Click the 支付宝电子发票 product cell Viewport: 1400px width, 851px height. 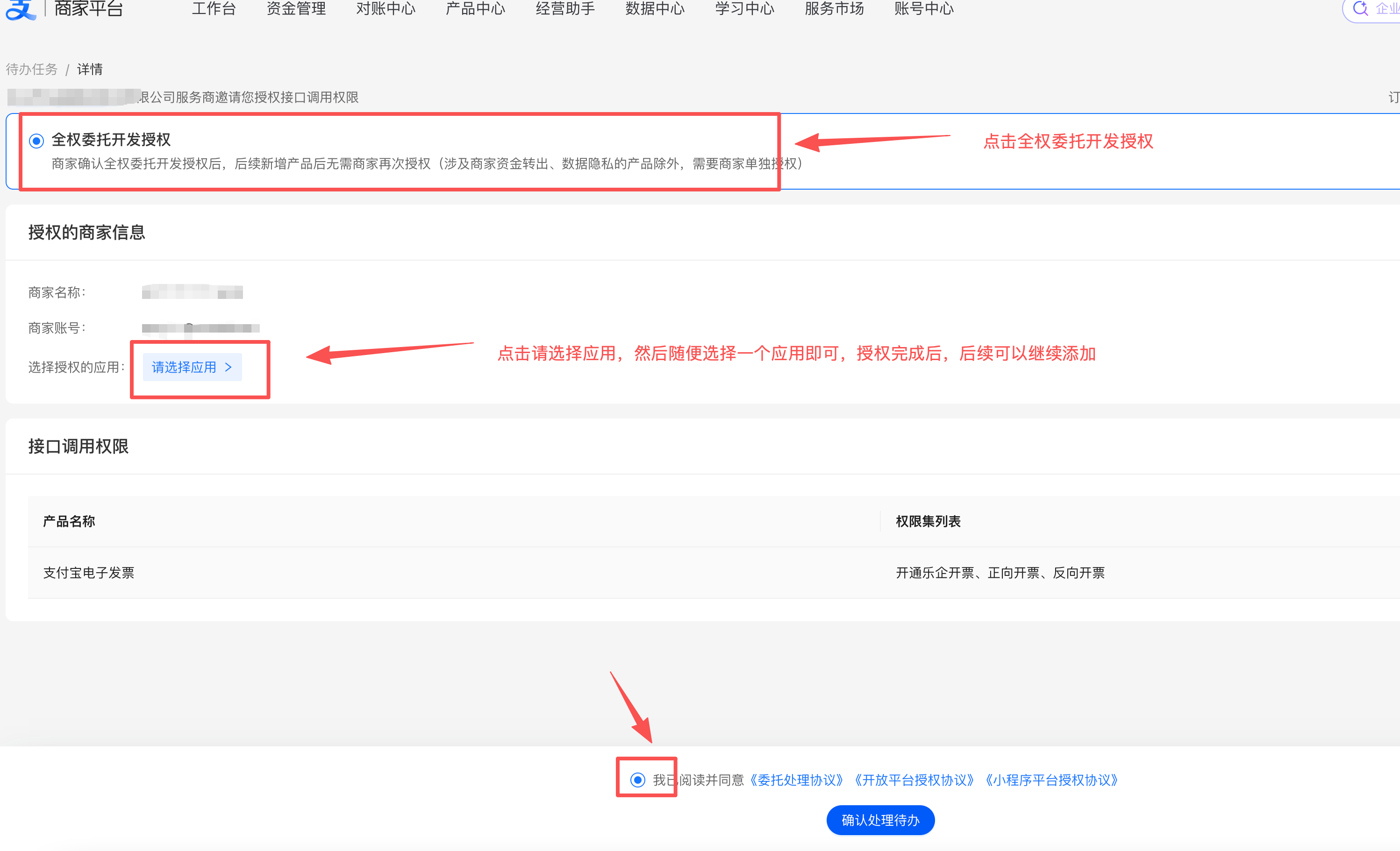coord(89,573)
